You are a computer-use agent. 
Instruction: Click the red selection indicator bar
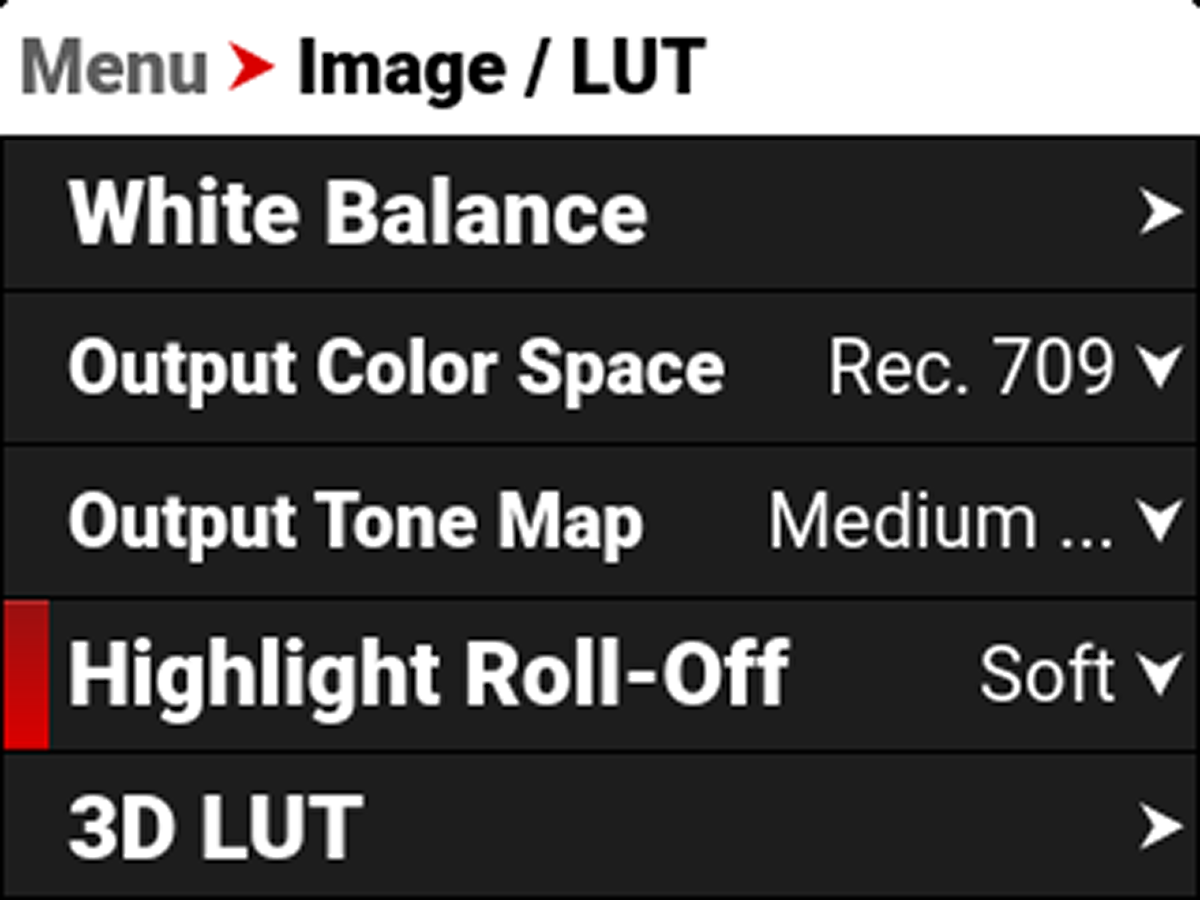25,672
